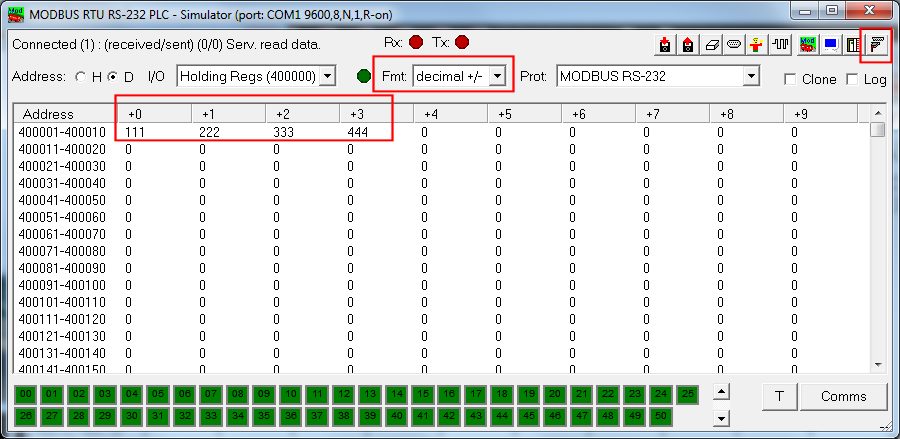Select register cell with value 444
This screenshot has width=900, height=439.
tap(358, 133)
